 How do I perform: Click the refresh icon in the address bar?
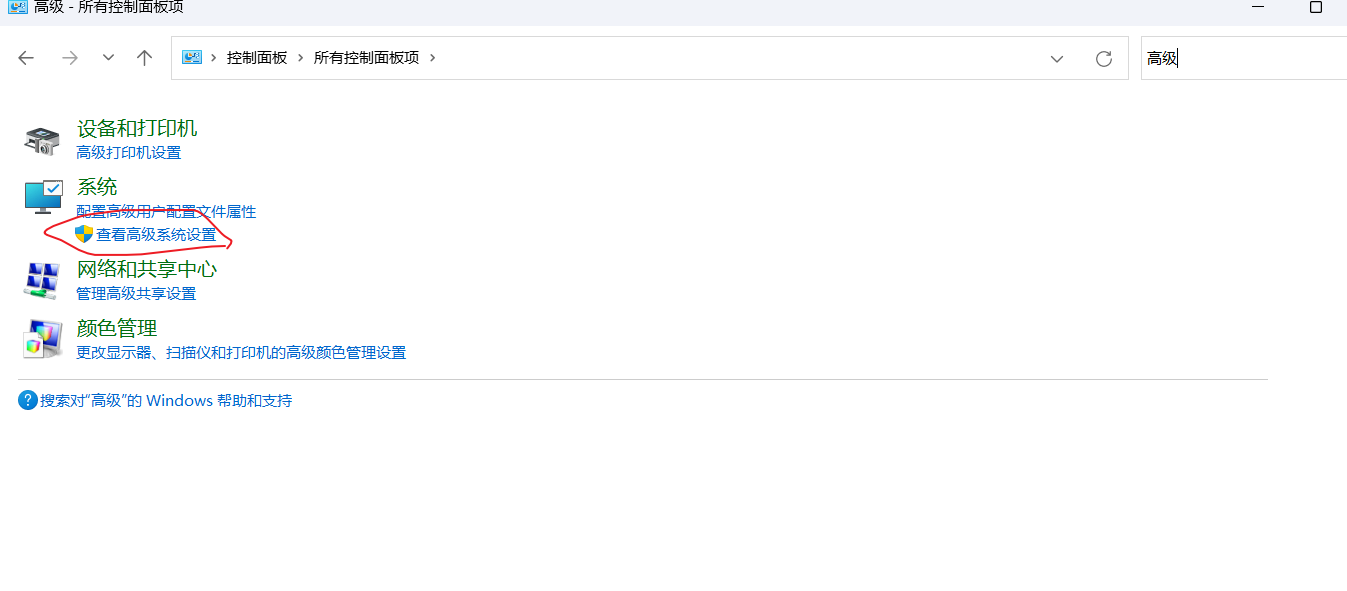(1104, 57)
